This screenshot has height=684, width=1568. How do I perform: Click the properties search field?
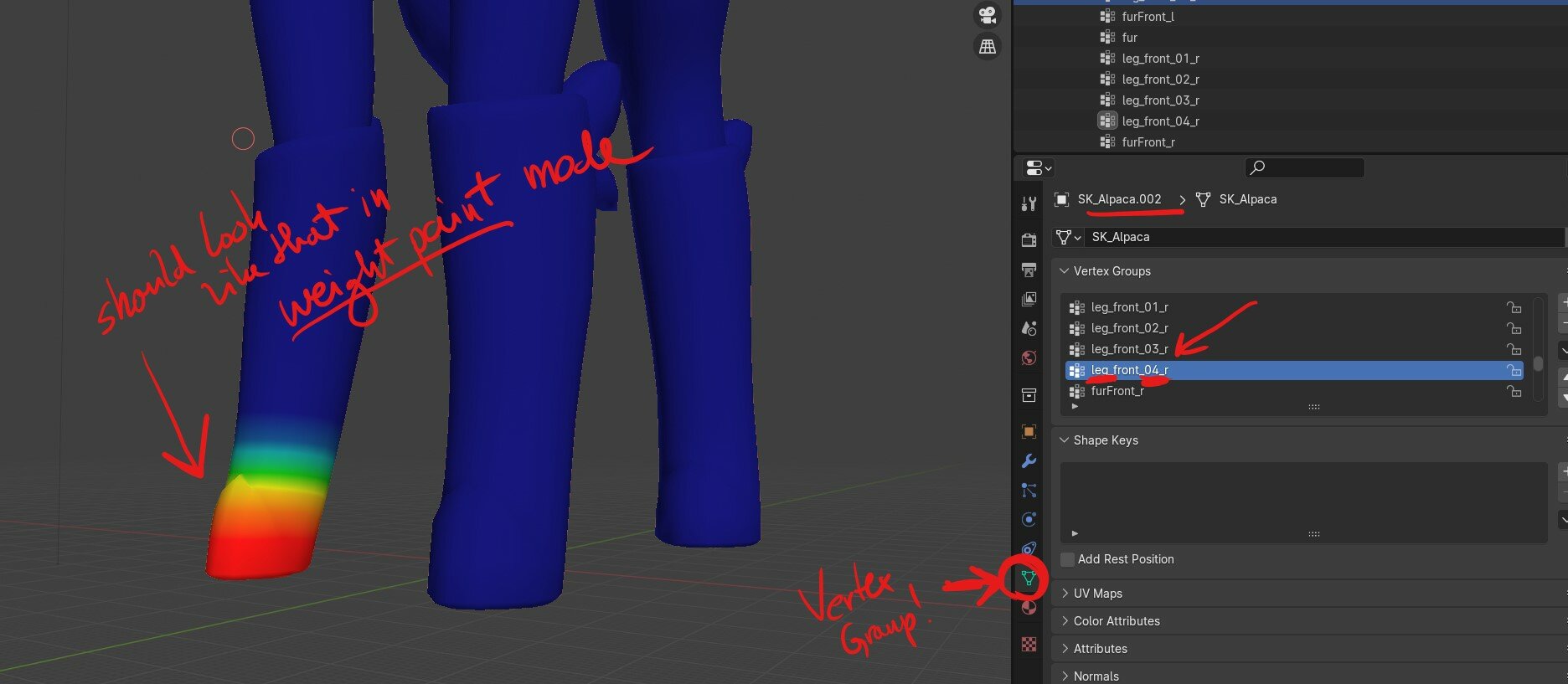pos(1305,167)
